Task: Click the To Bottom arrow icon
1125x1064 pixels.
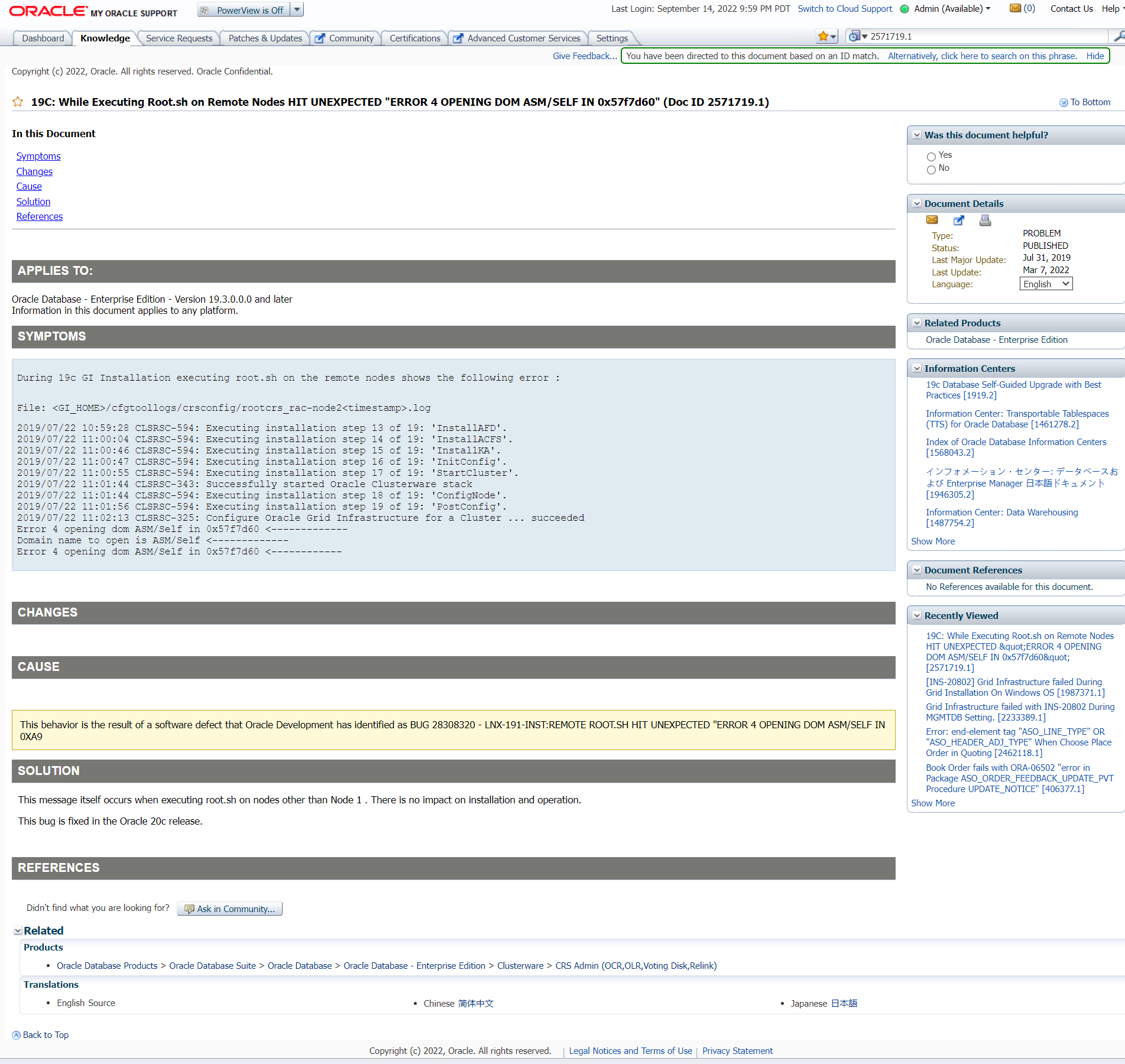Action: click(x=1064, y=102)
